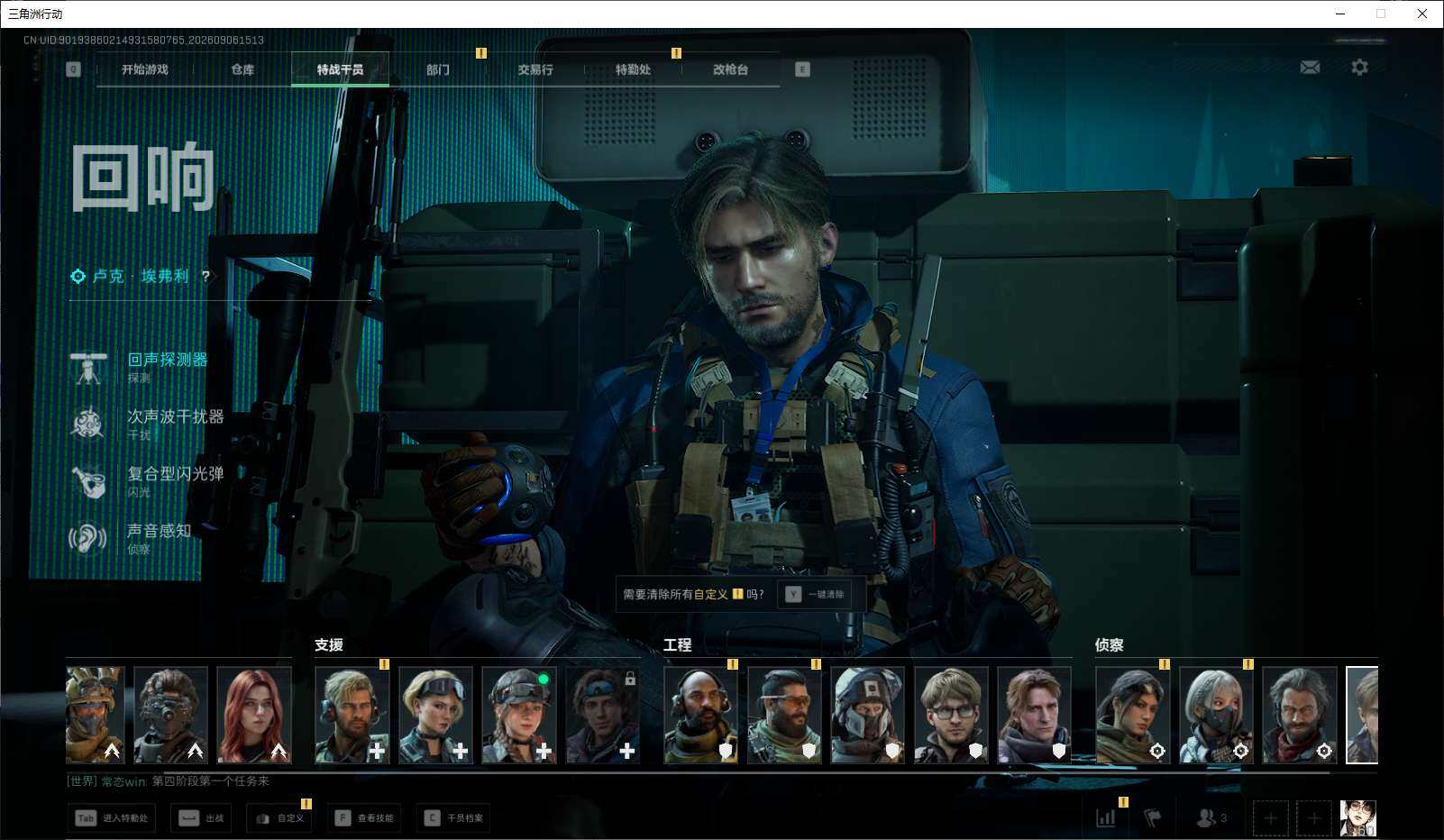The image size is (1444, 840).
Task: Click the Q key previous-tab icon
Action: click(x=74, y=69)
